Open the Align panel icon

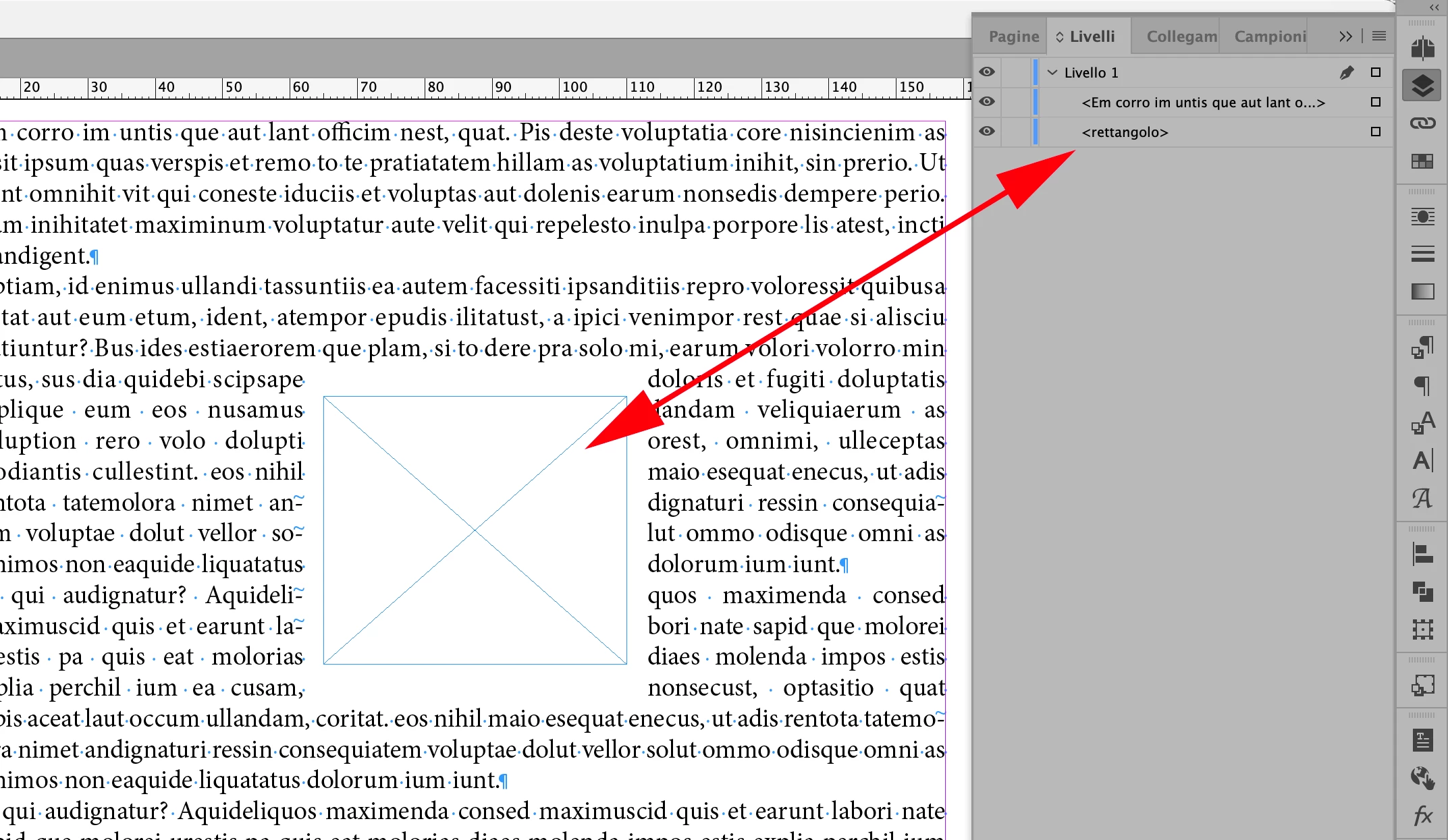1422,555
